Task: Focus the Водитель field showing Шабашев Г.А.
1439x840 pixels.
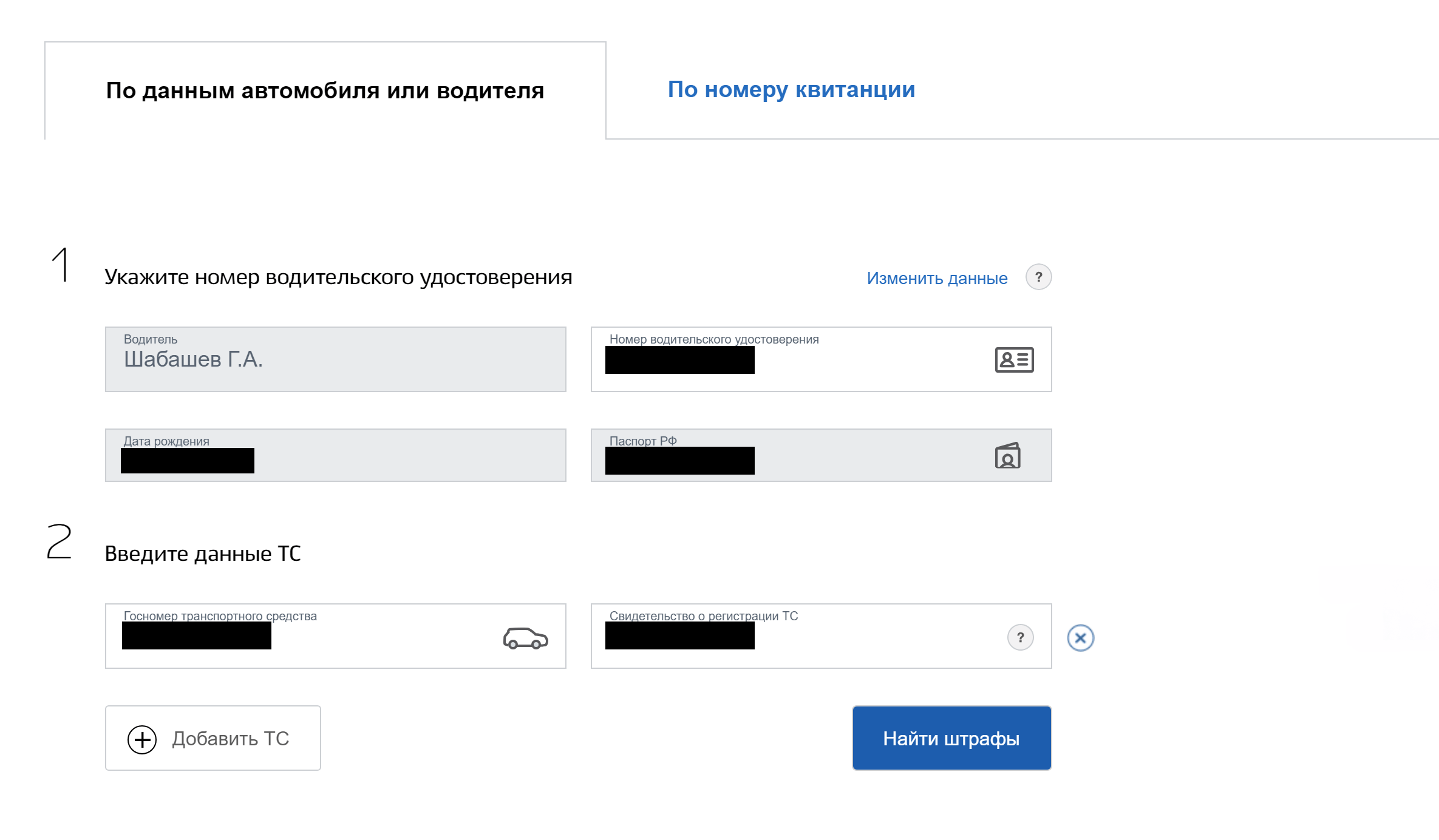Action: [336, 359]
